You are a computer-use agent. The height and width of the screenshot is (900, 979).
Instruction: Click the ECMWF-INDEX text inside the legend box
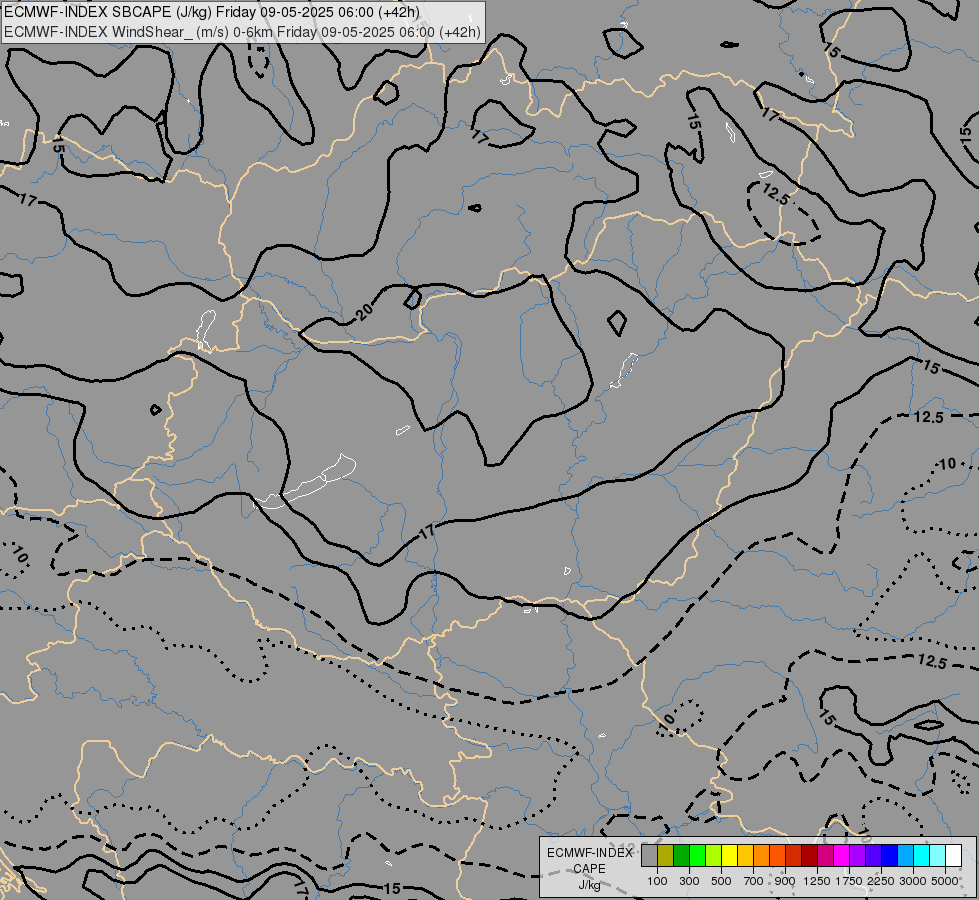point(589,853)
